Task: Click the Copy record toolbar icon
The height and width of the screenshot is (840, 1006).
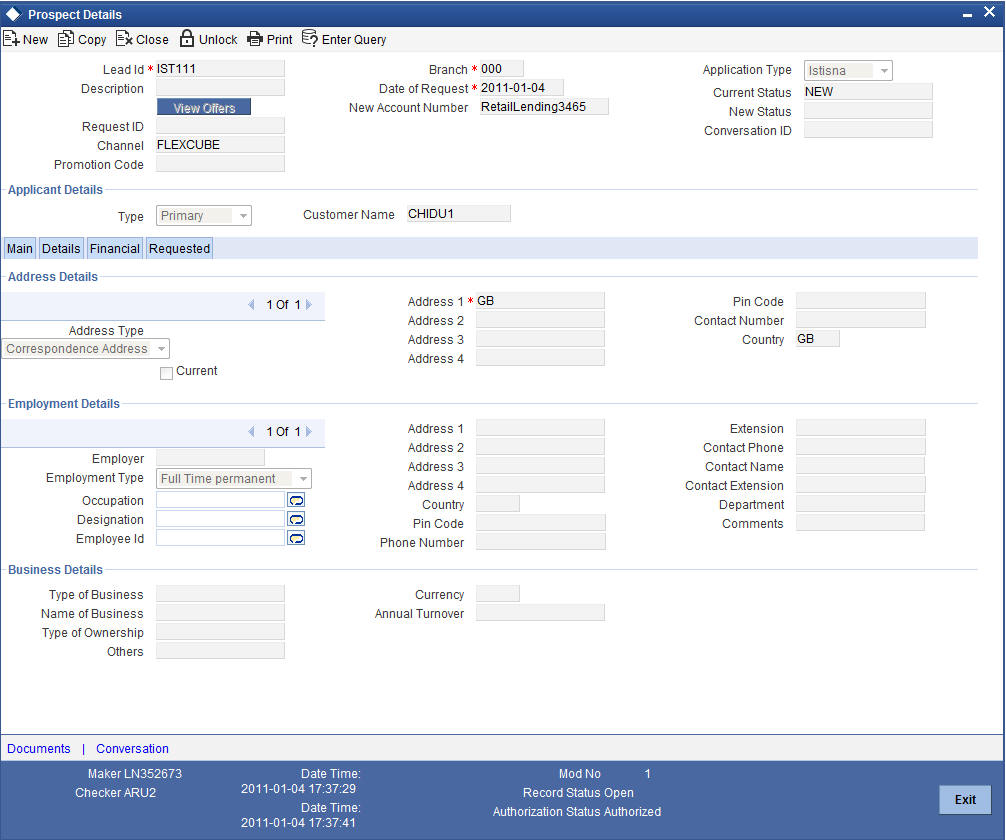Action: pos(65,39)
